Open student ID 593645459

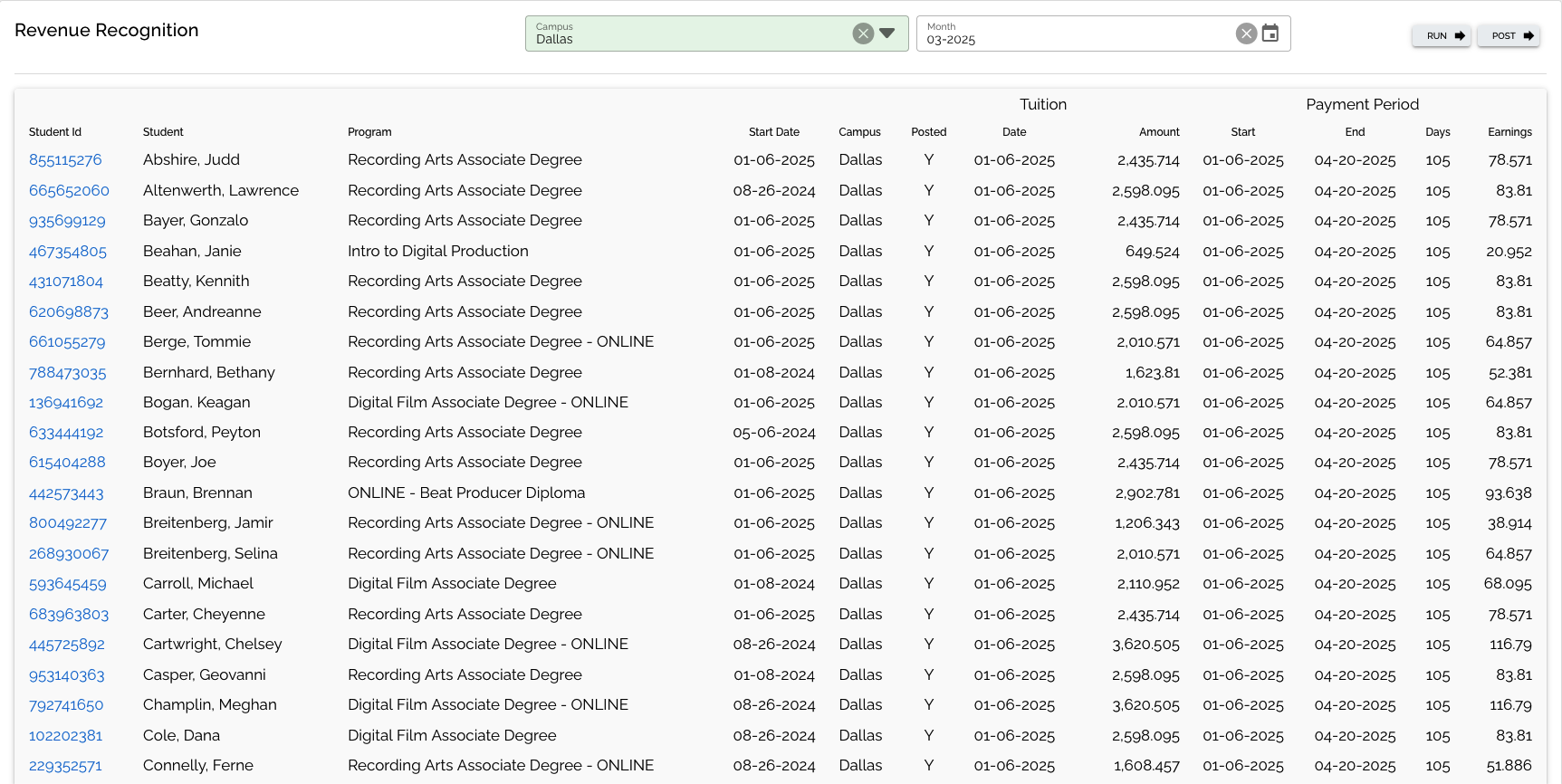click(x=68, y=584)
